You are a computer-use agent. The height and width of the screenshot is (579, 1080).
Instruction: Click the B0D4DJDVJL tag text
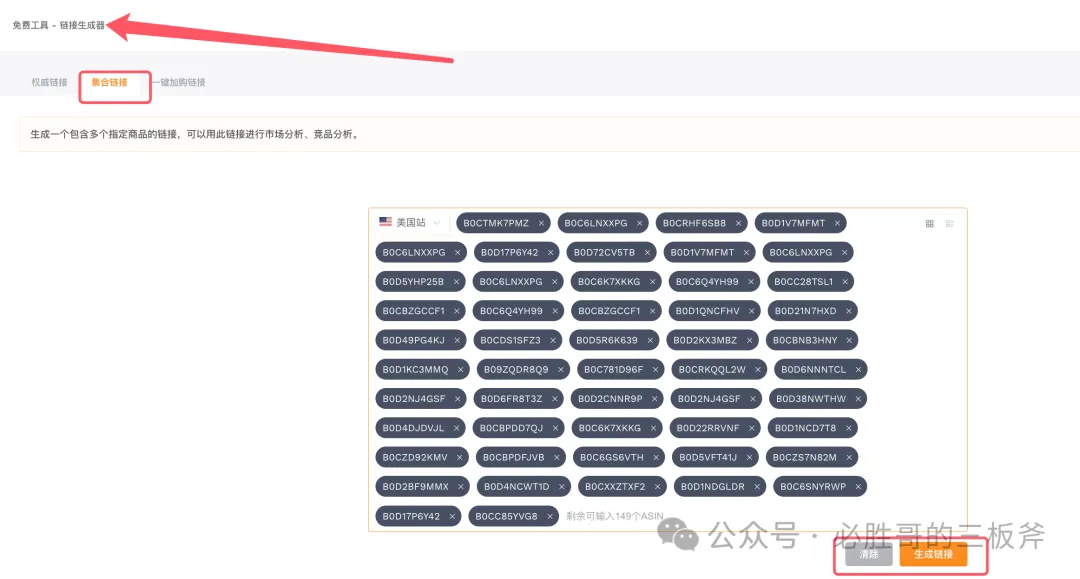(x=413, y=428)
